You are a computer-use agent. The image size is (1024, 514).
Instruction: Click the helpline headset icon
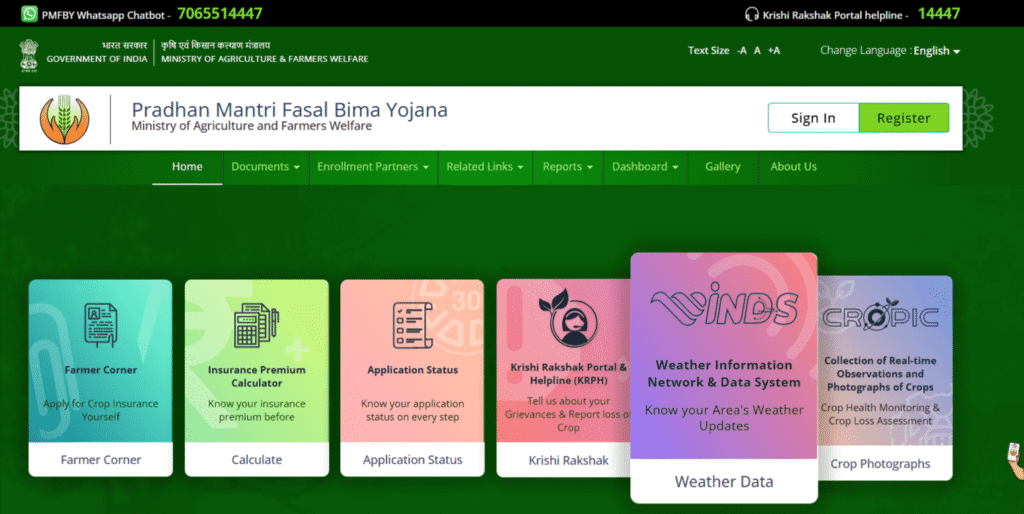752,14
